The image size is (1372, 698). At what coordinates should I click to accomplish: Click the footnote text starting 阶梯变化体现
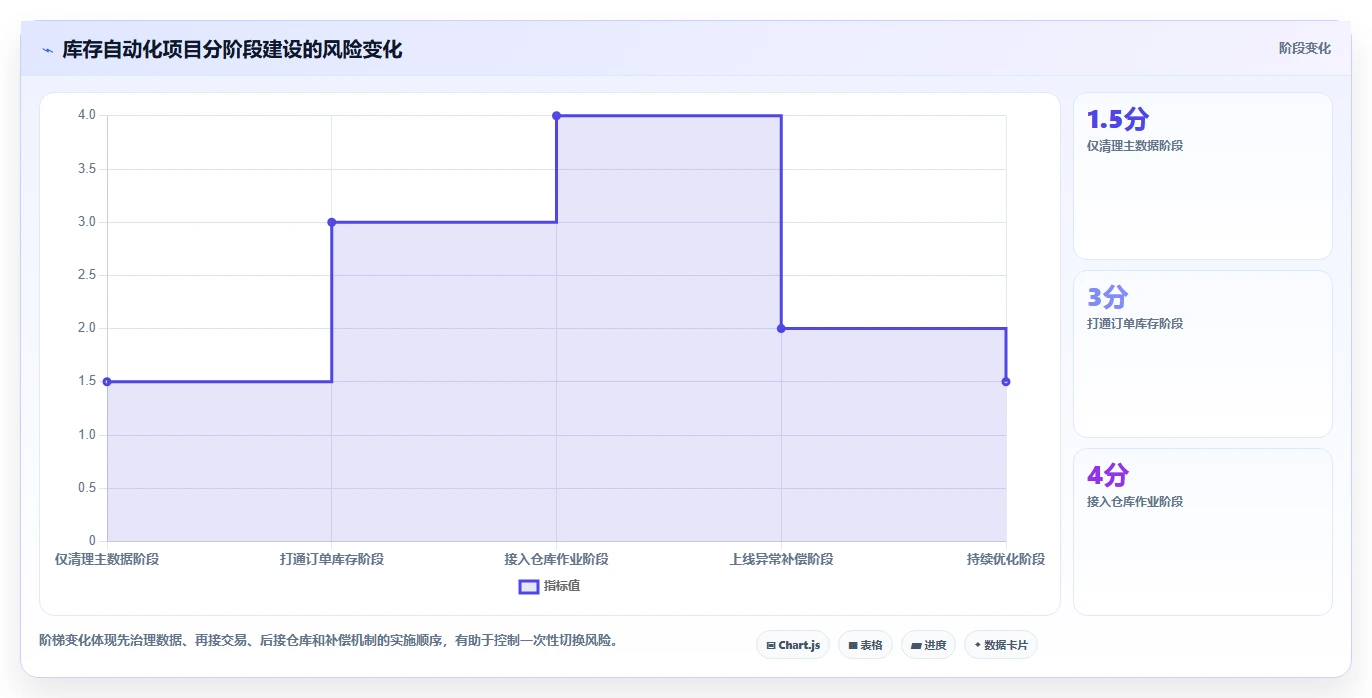pos(329,640)
